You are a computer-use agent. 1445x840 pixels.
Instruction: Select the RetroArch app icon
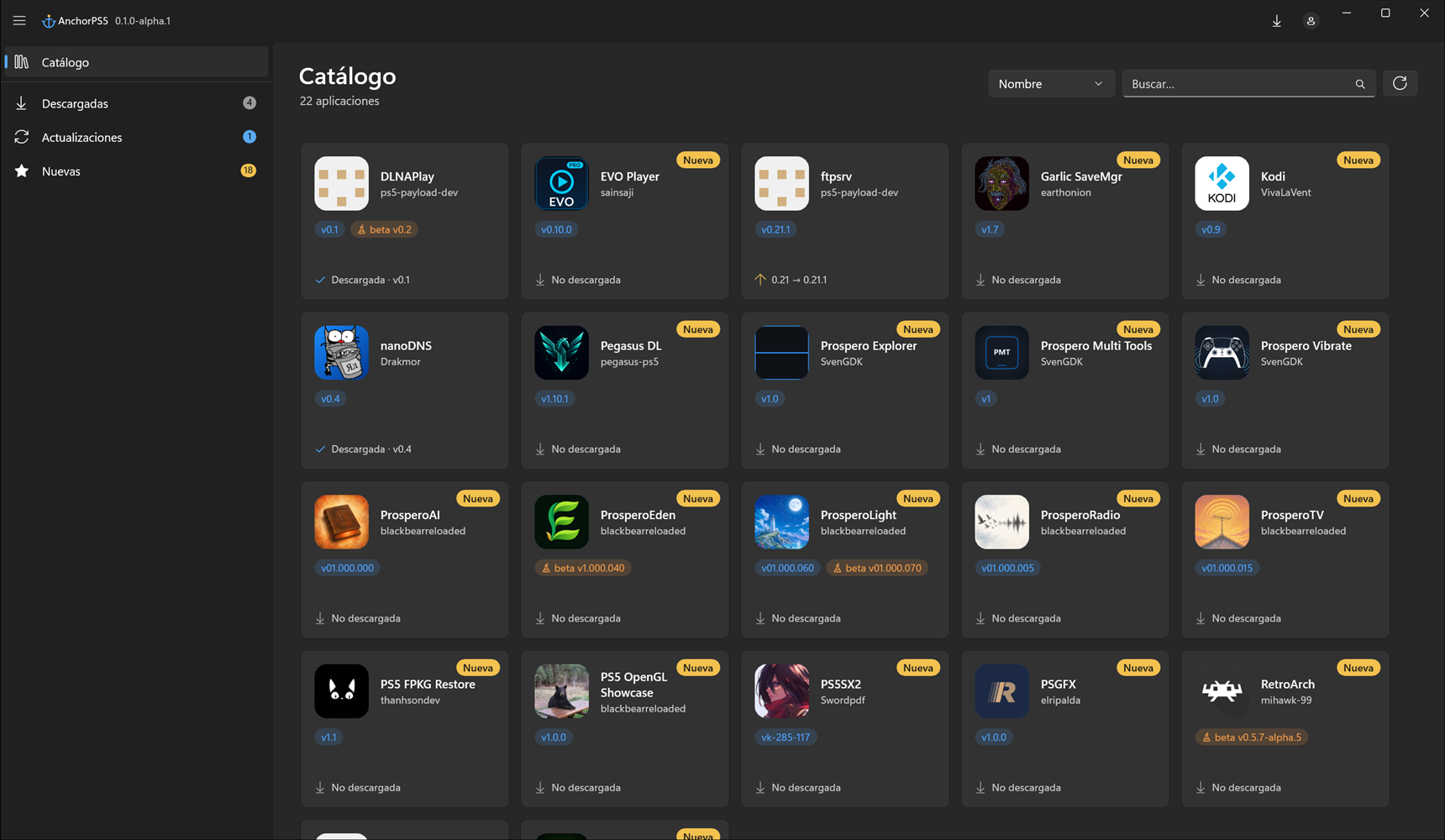[x=1222, y=691]
